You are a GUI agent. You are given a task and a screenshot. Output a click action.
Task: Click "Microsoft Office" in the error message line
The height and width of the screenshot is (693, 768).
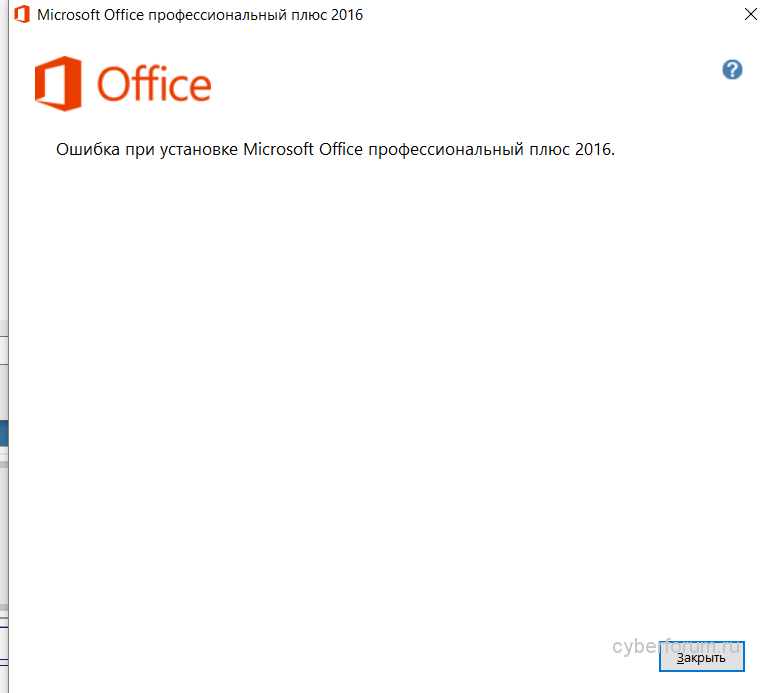coord(303,150)
